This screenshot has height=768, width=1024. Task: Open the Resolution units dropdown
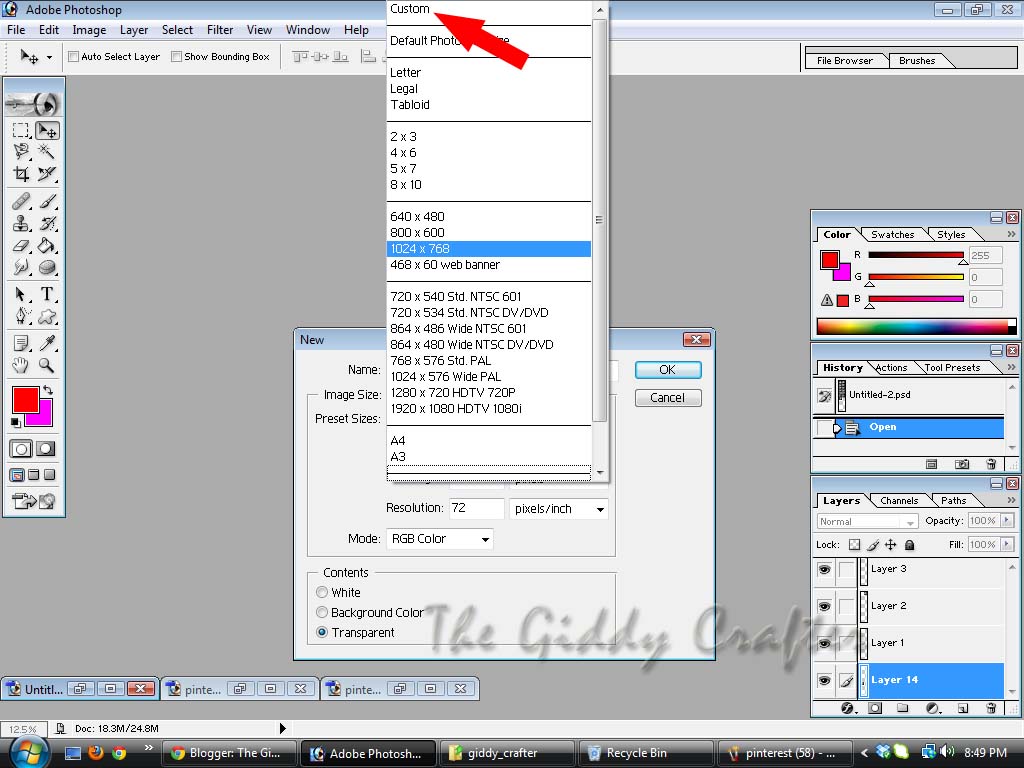[x=559, y=509]
